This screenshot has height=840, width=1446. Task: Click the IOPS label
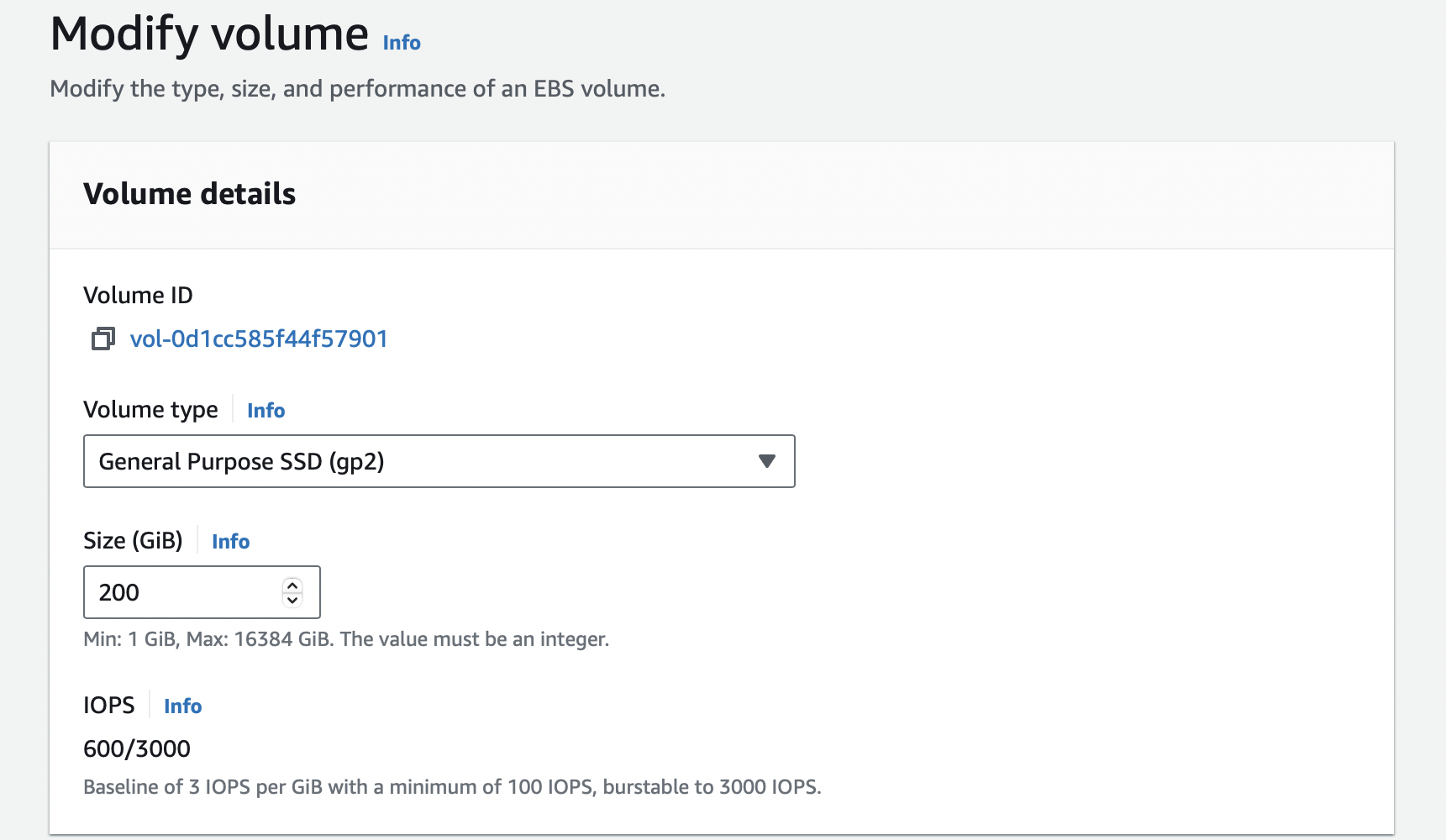(108, 706)
